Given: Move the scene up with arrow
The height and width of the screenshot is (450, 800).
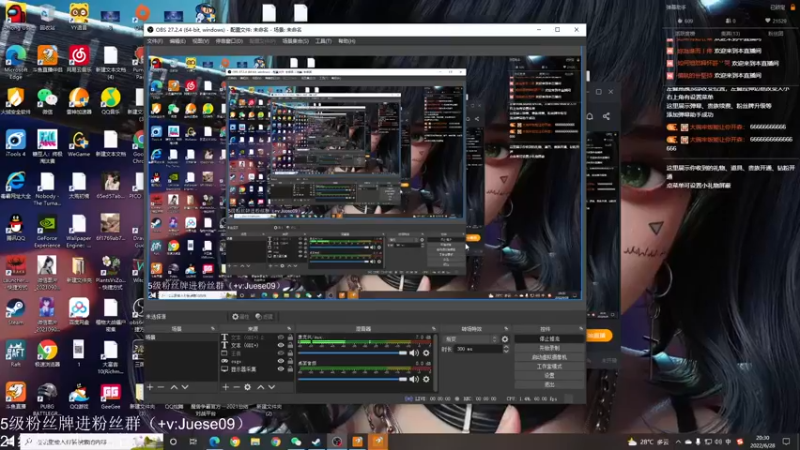Looking at the screenshot, I should [174, 387].
